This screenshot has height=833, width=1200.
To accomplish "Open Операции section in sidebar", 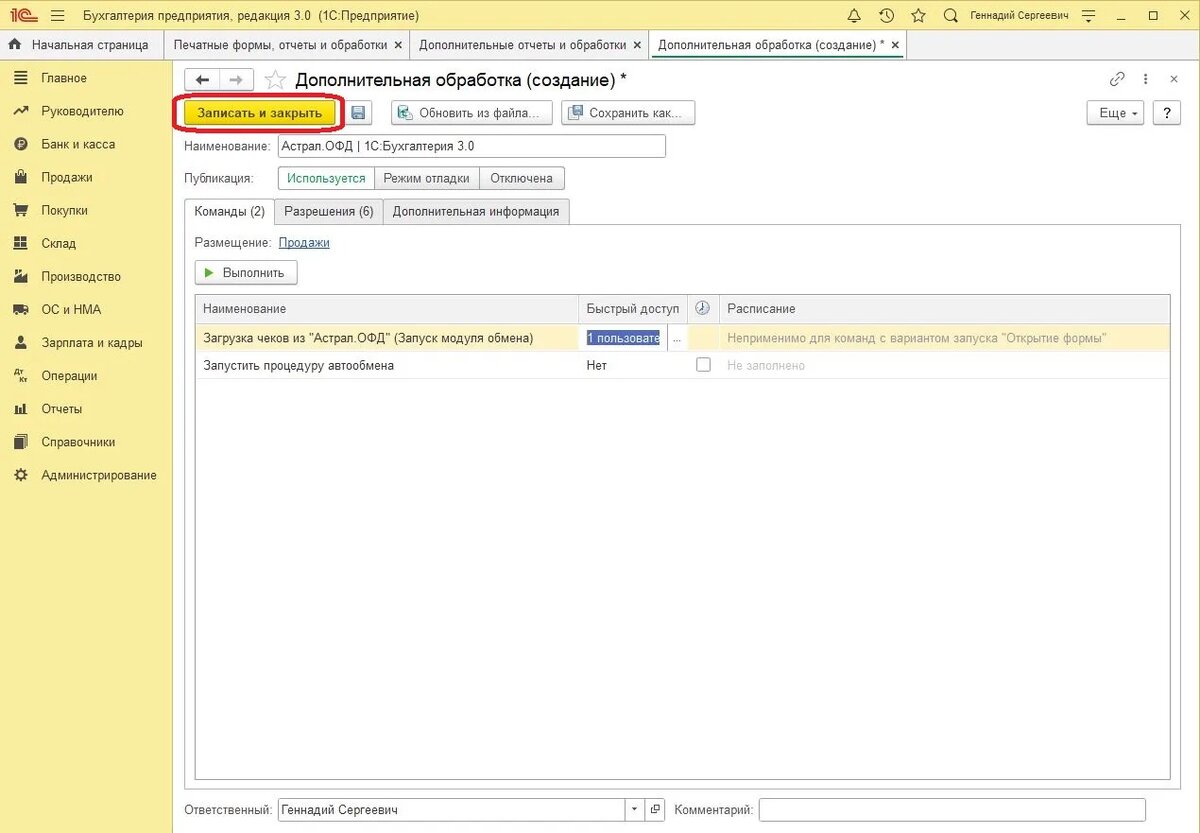I will coord(69,375).
